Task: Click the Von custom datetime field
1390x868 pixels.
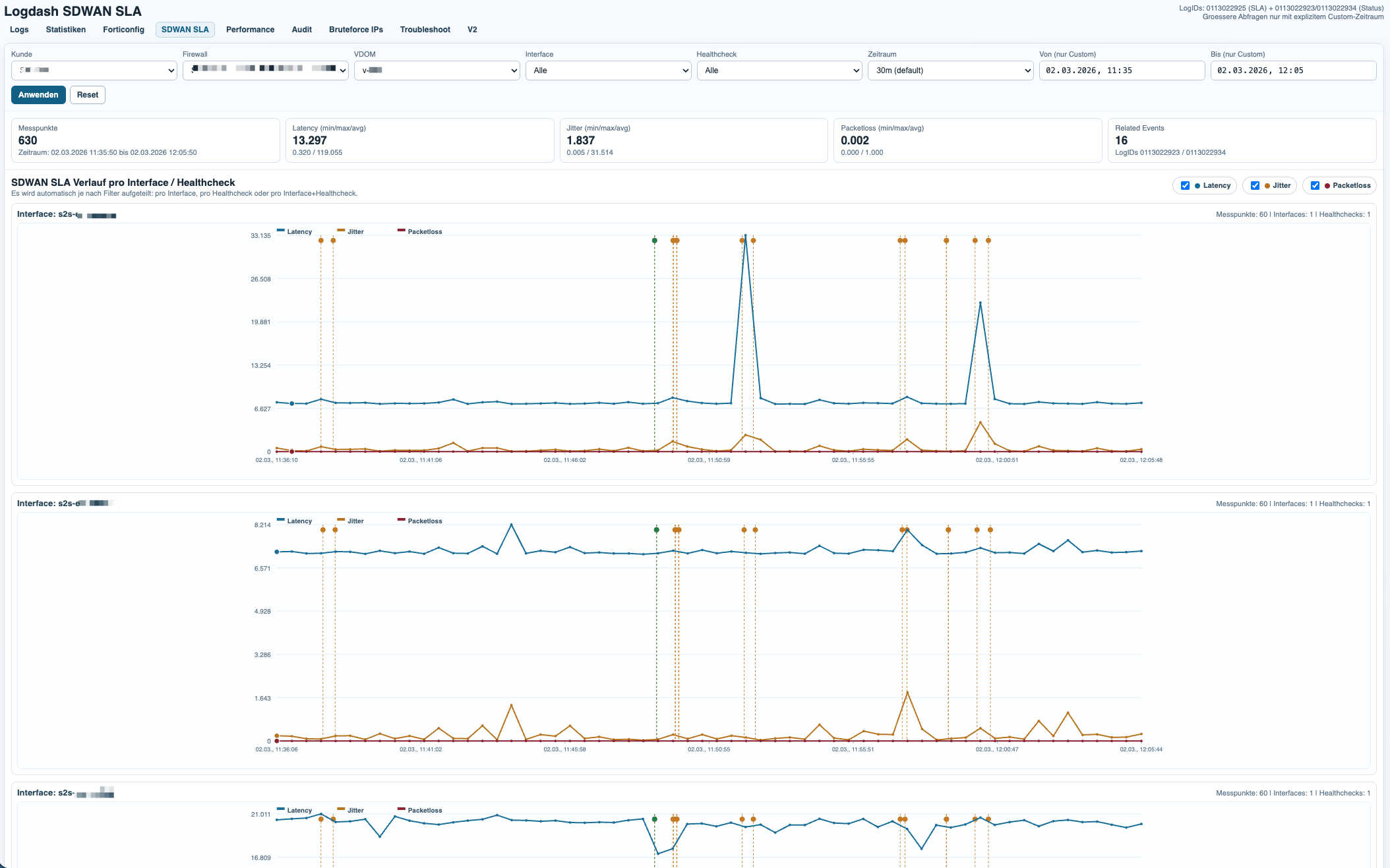Action: 1121,71
